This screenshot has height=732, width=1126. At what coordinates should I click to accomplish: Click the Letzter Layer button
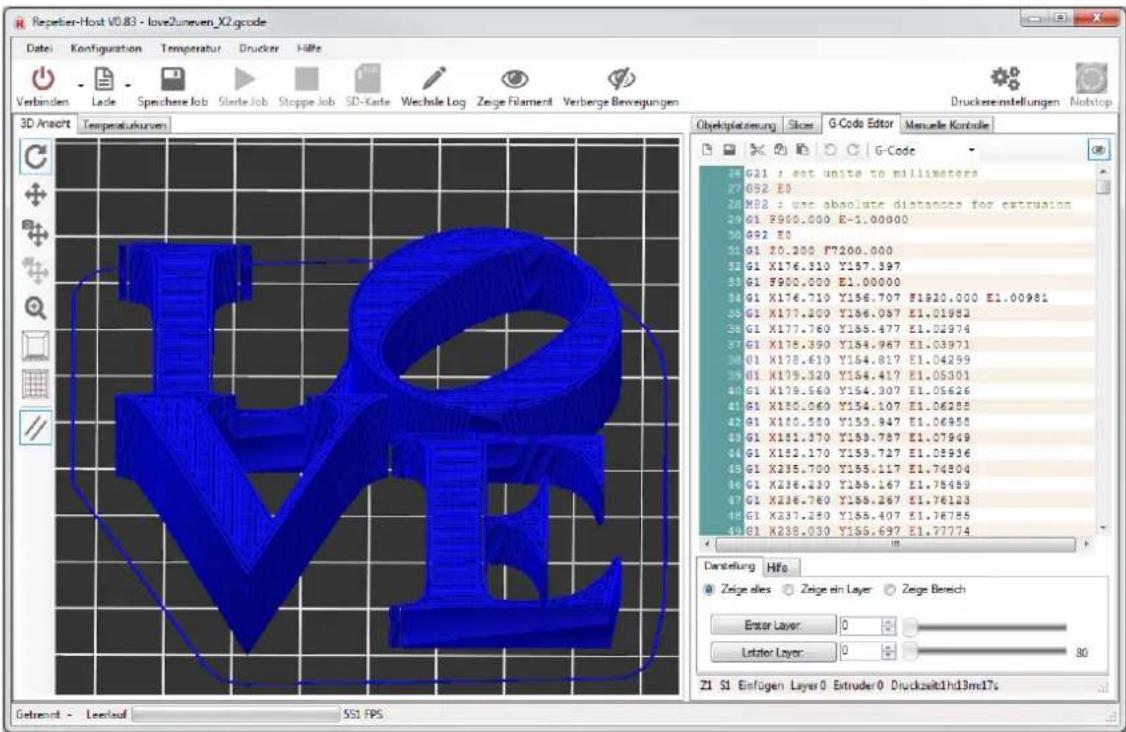(773, 652)
